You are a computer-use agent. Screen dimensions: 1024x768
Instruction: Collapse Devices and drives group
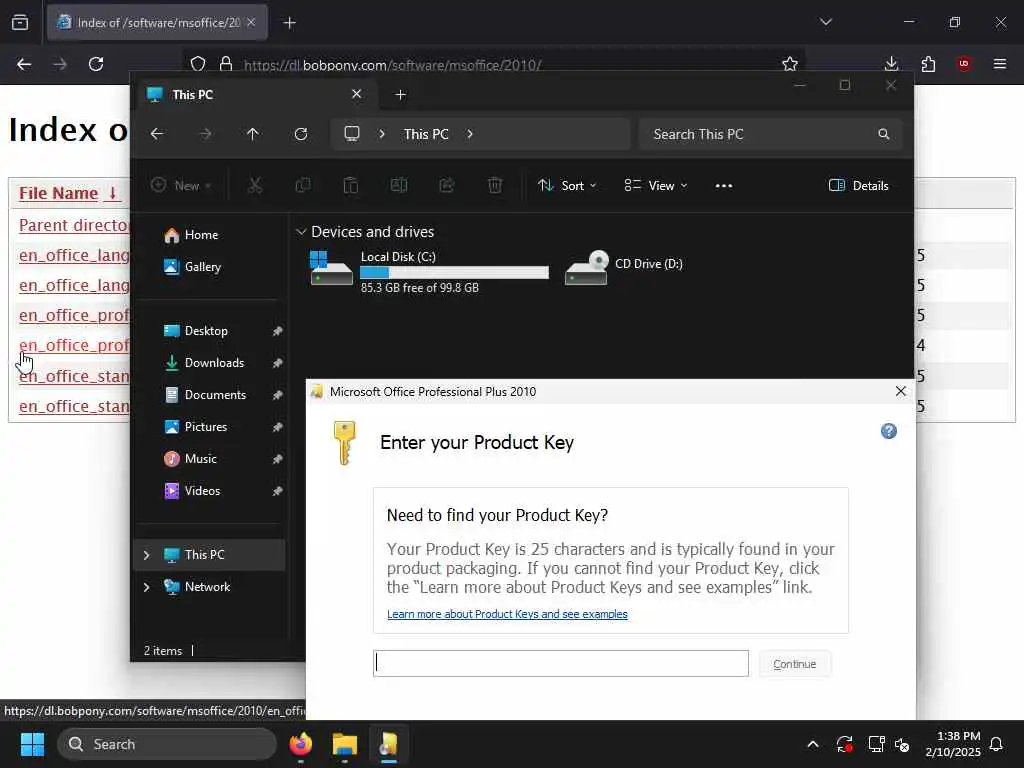pyautogui.click(x=301, y=232)
